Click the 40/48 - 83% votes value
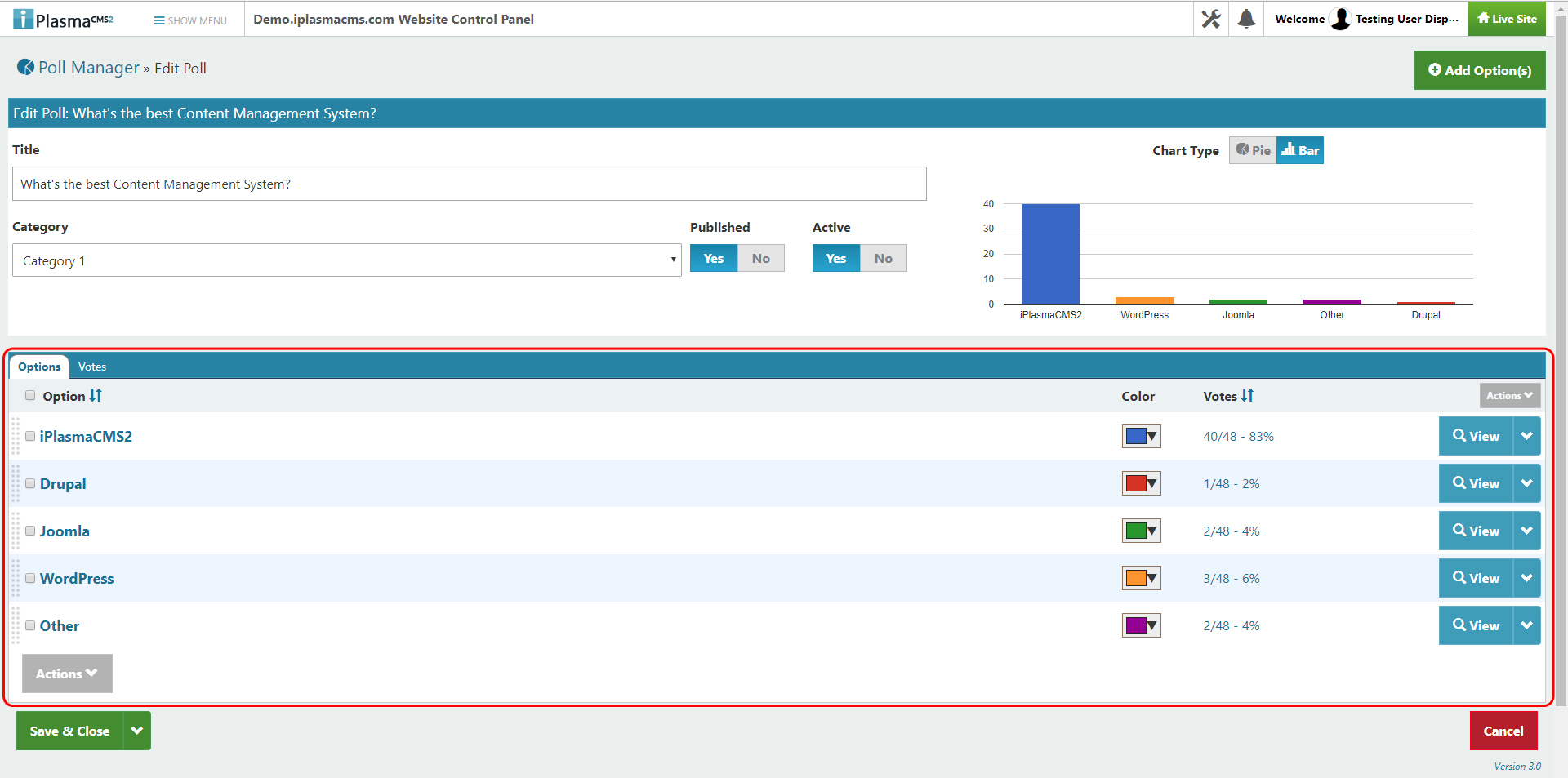The image size is (1568, 778). [x=1238, y=436]
